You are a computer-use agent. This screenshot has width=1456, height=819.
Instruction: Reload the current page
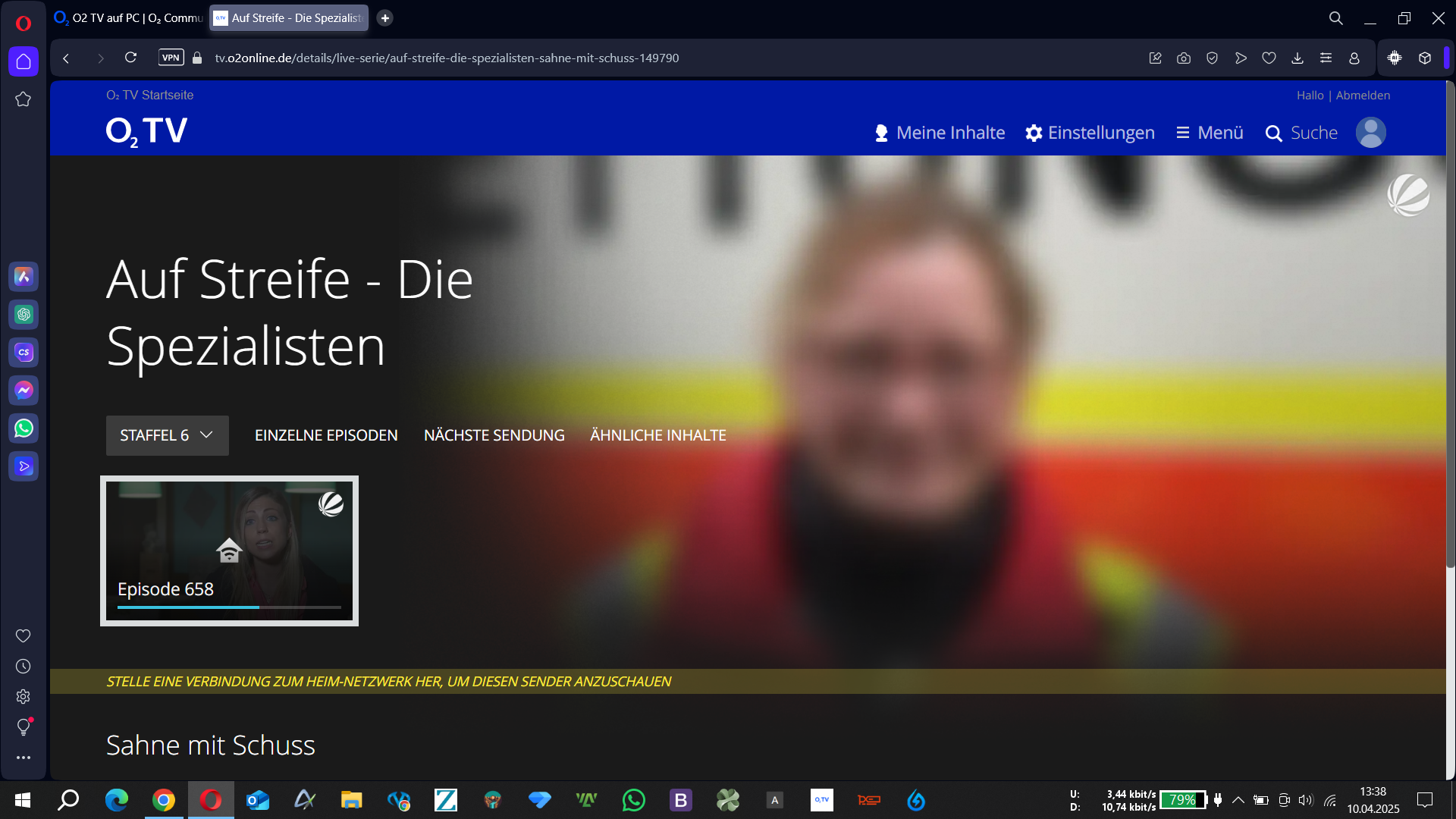pos(130,58)
